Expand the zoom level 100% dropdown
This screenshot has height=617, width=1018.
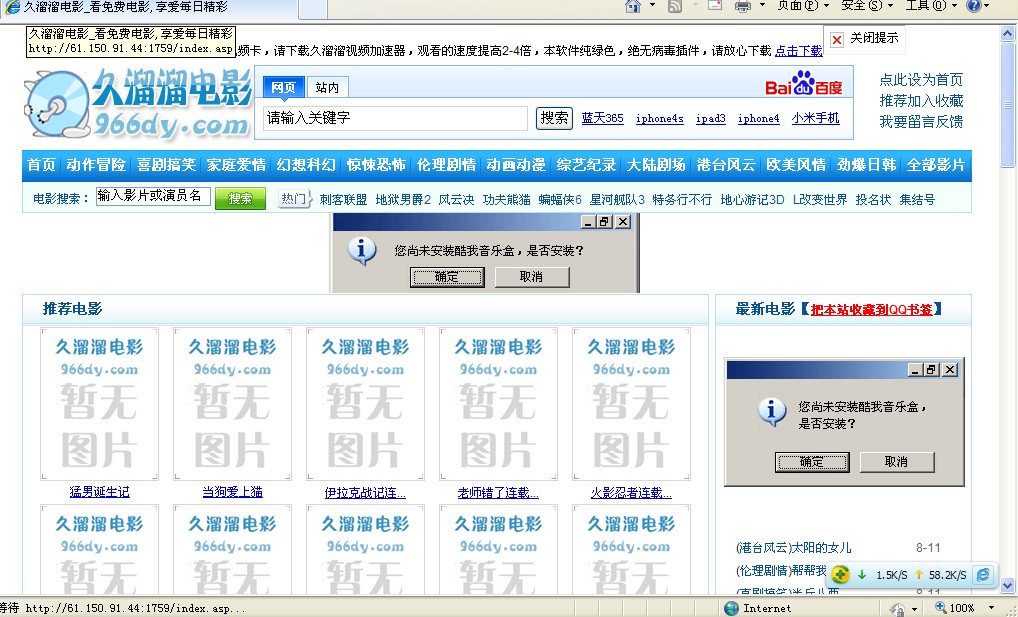coord(991,608)
